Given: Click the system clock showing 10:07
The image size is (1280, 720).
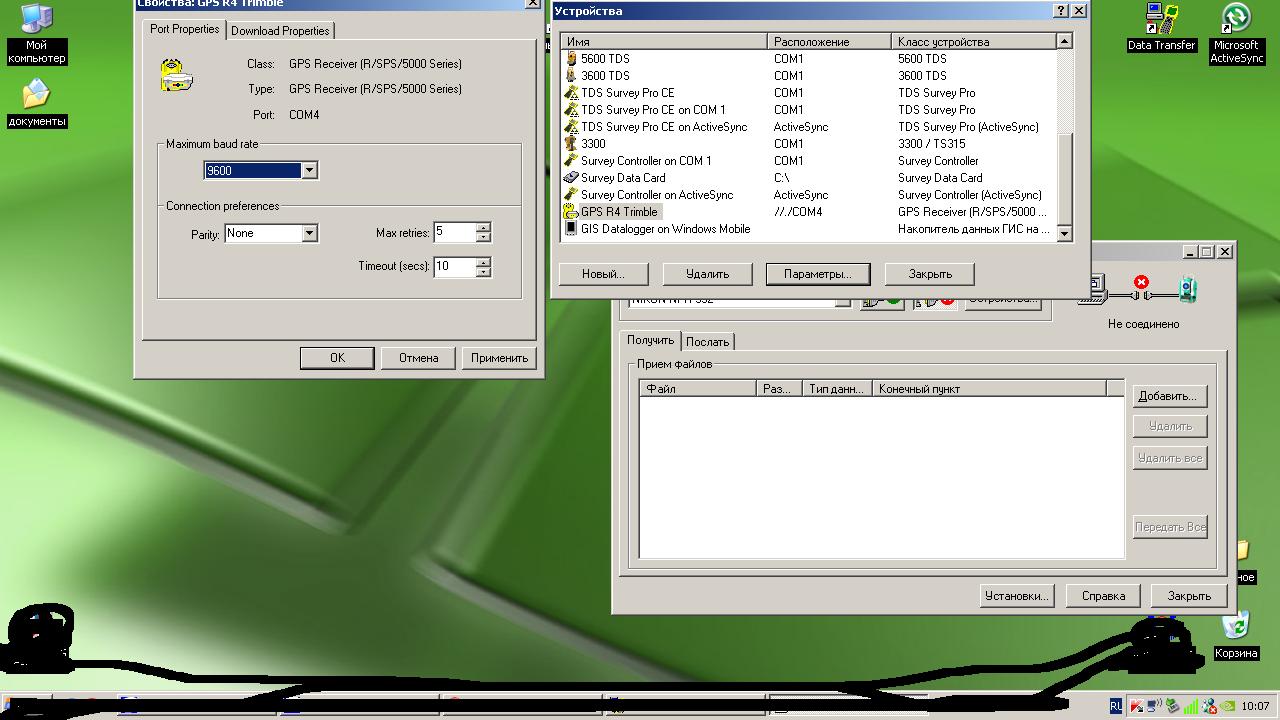Looking at the screenshot, I should click(1255, 706).
